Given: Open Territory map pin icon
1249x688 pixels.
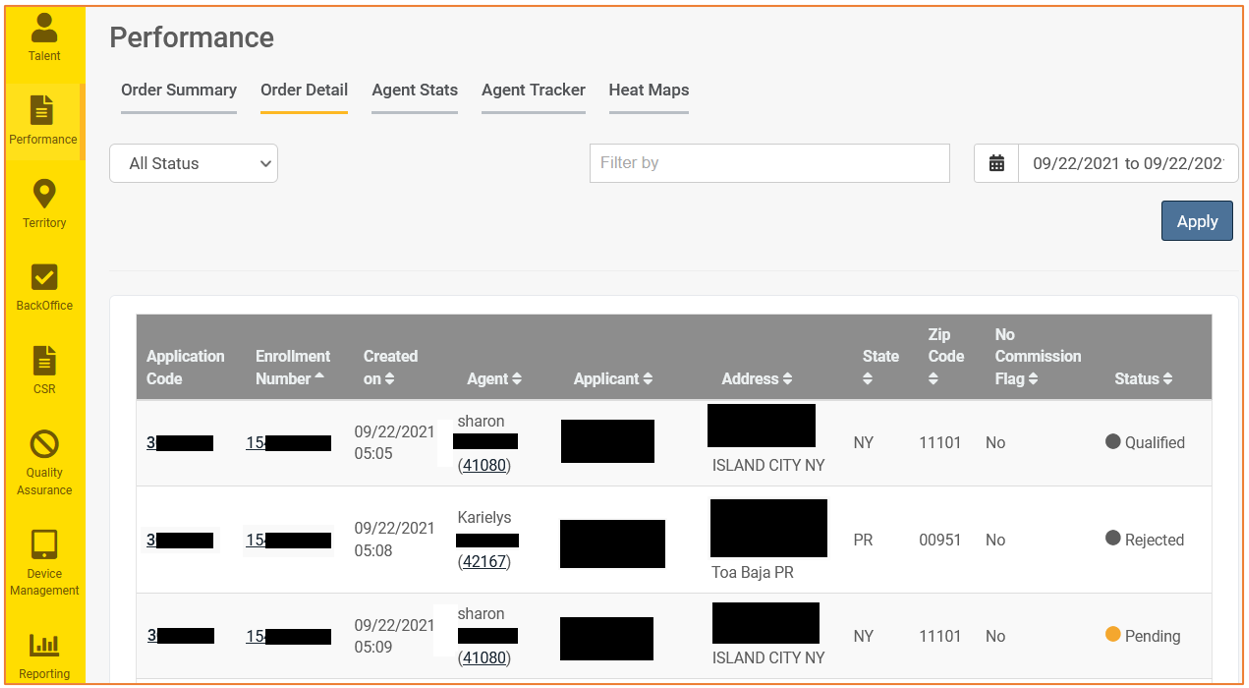Looking at the screenshot, I should (44, 194).
